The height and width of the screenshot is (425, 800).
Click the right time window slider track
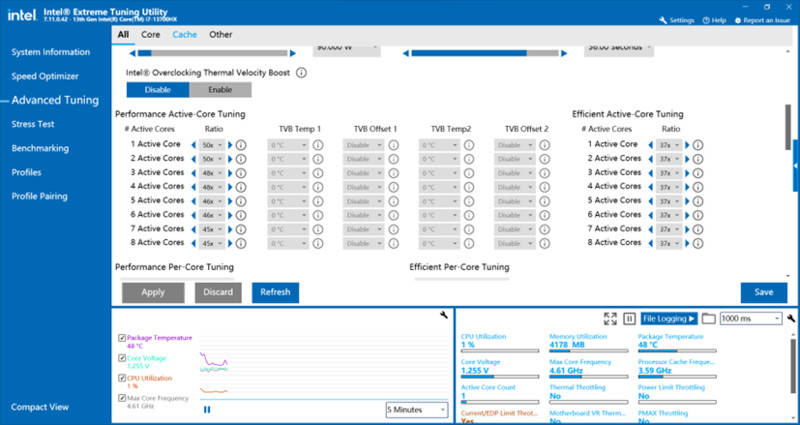[485, 53]
